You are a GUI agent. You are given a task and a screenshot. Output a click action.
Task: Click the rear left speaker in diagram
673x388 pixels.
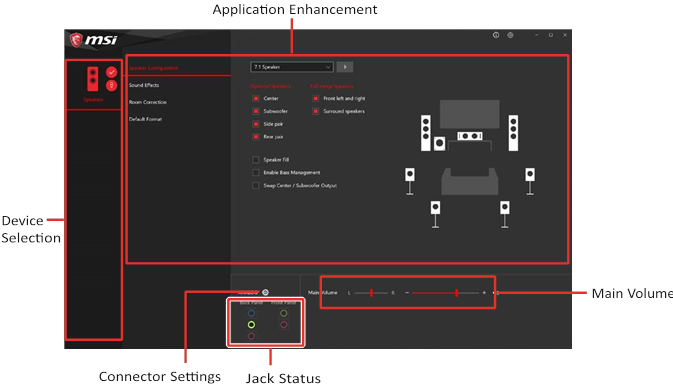click(x=435, y=215)
